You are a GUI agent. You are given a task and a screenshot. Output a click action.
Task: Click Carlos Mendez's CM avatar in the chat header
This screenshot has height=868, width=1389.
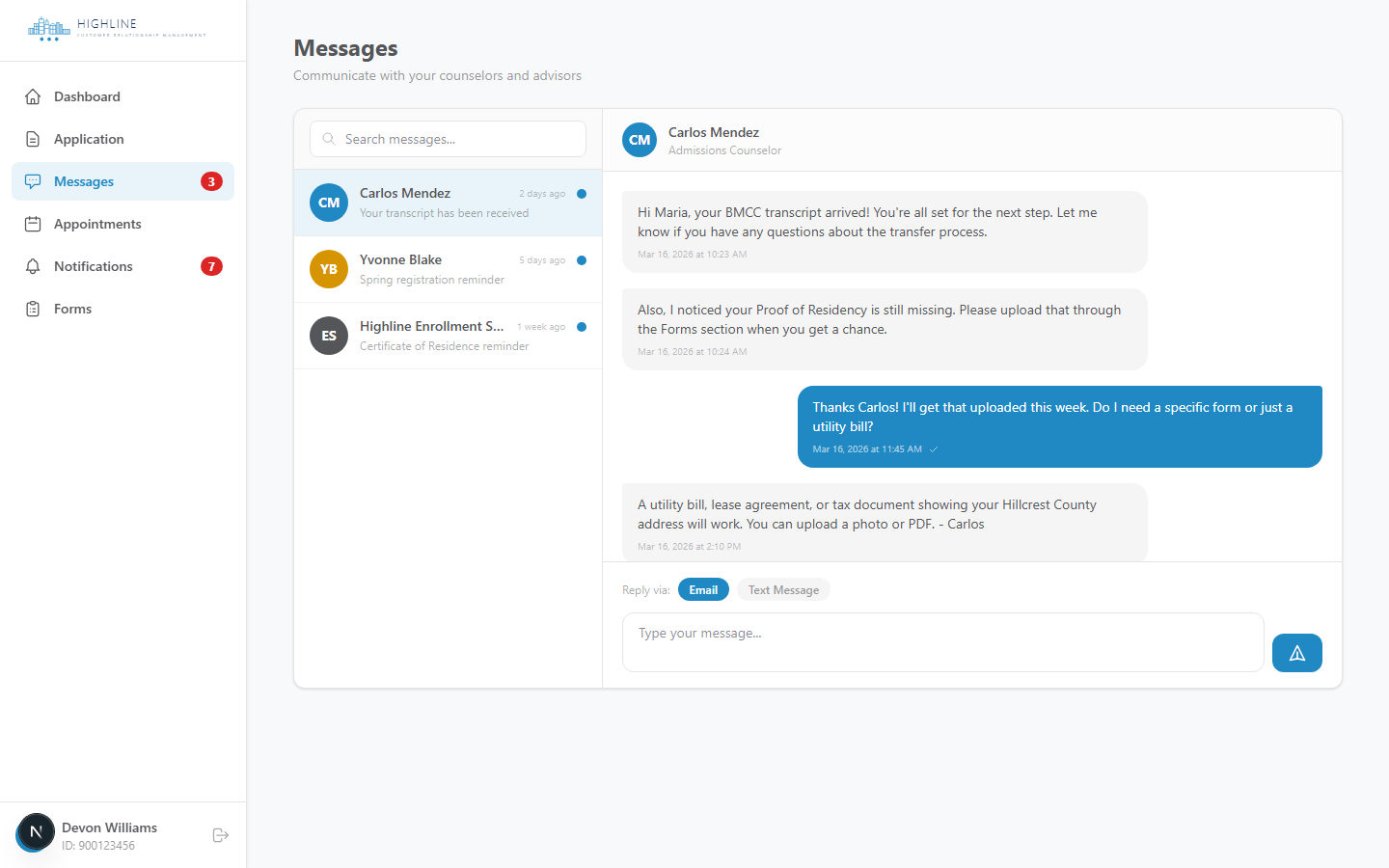[x=639, y=140]
